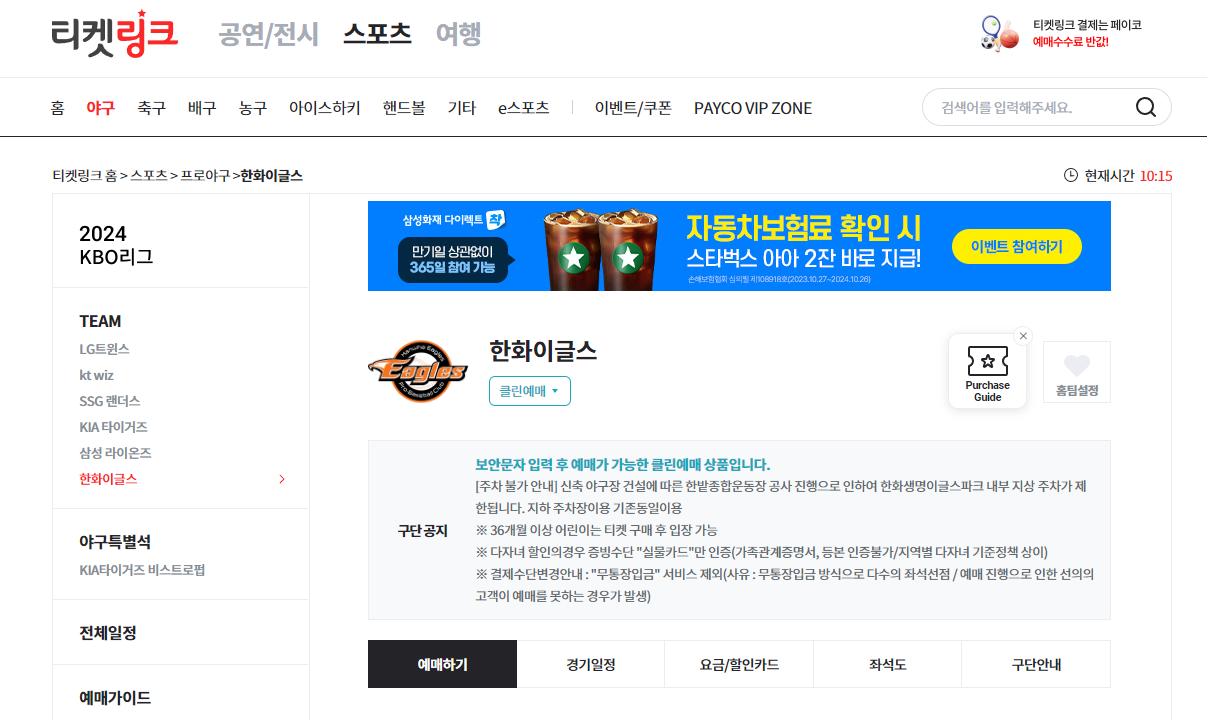
Task: Select 한화이글스 in sidebar team list
Action: 108,479
